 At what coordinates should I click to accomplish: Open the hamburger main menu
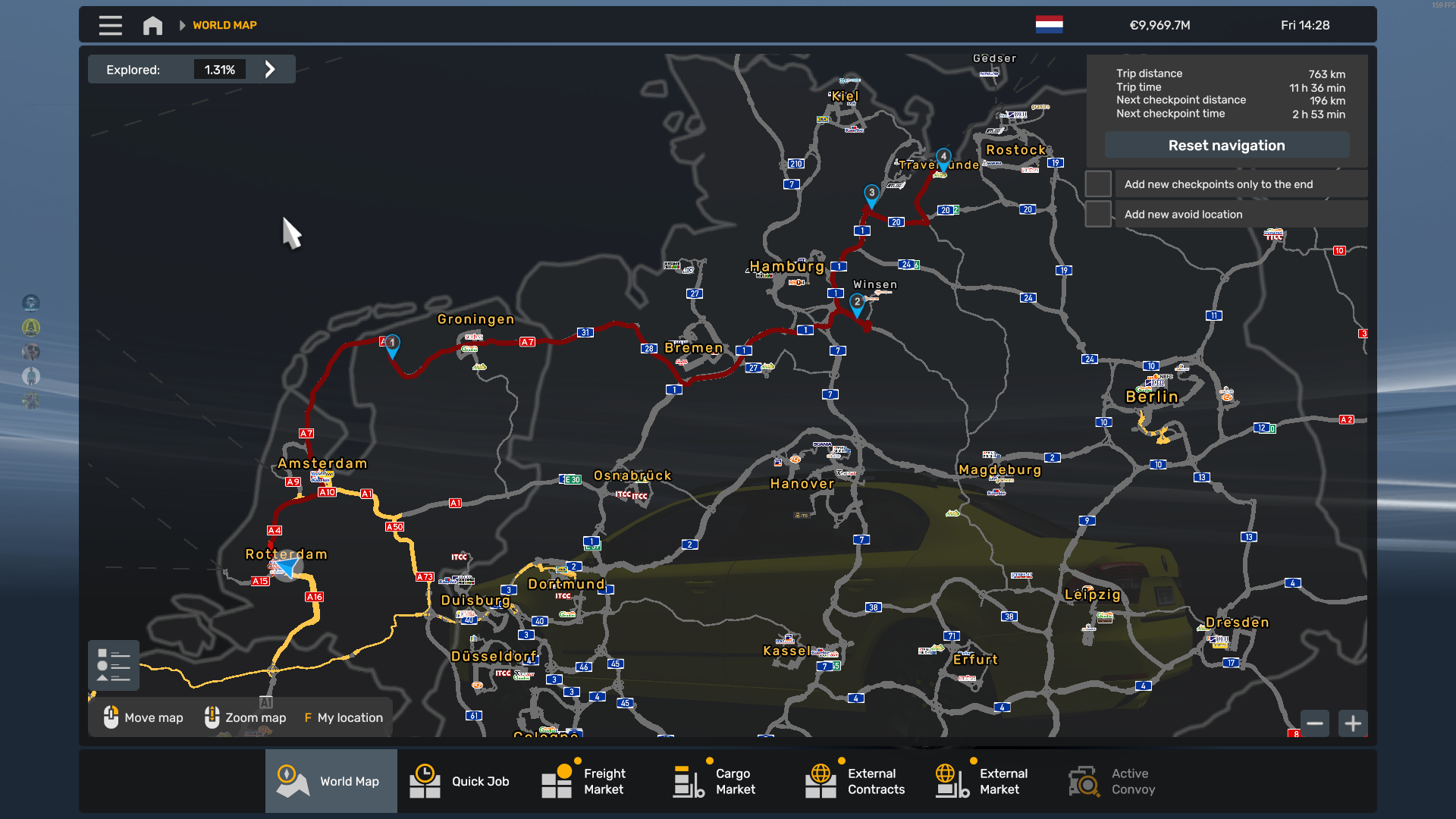[110, 25]
